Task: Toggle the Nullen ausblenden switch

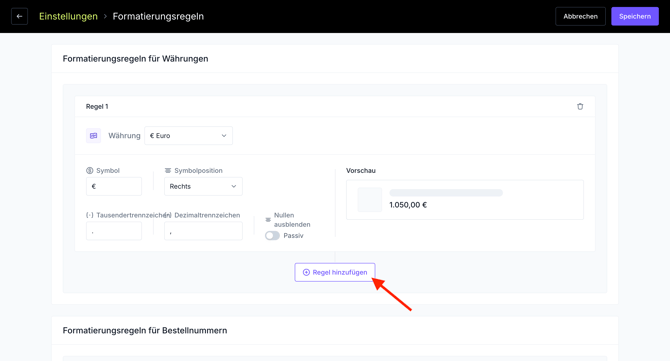Action: click(x=272, y=235)
